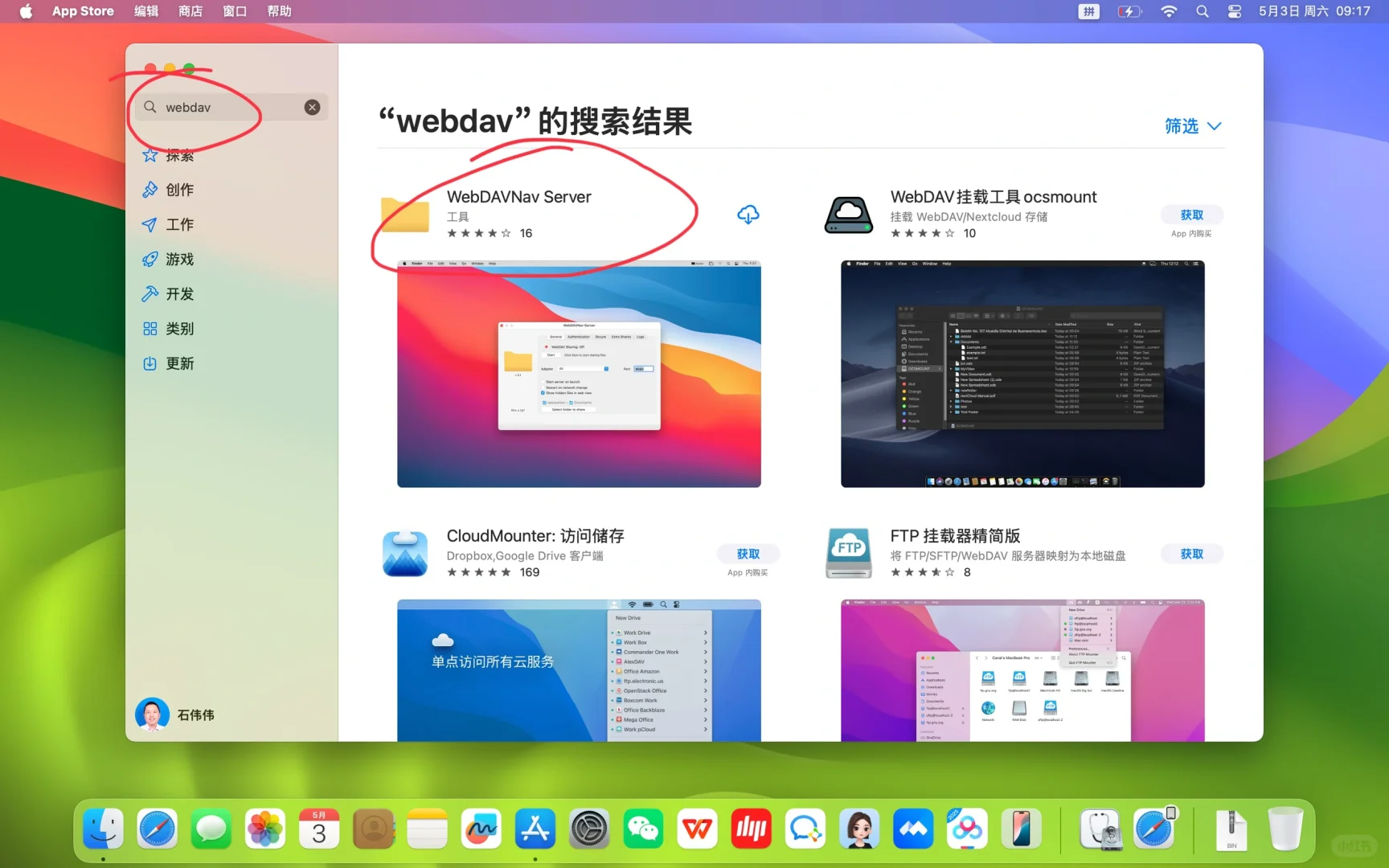Screen dimensions: 1389x868
Task: Open 石伟伟 account profile
Action: [x=178, y=714]
